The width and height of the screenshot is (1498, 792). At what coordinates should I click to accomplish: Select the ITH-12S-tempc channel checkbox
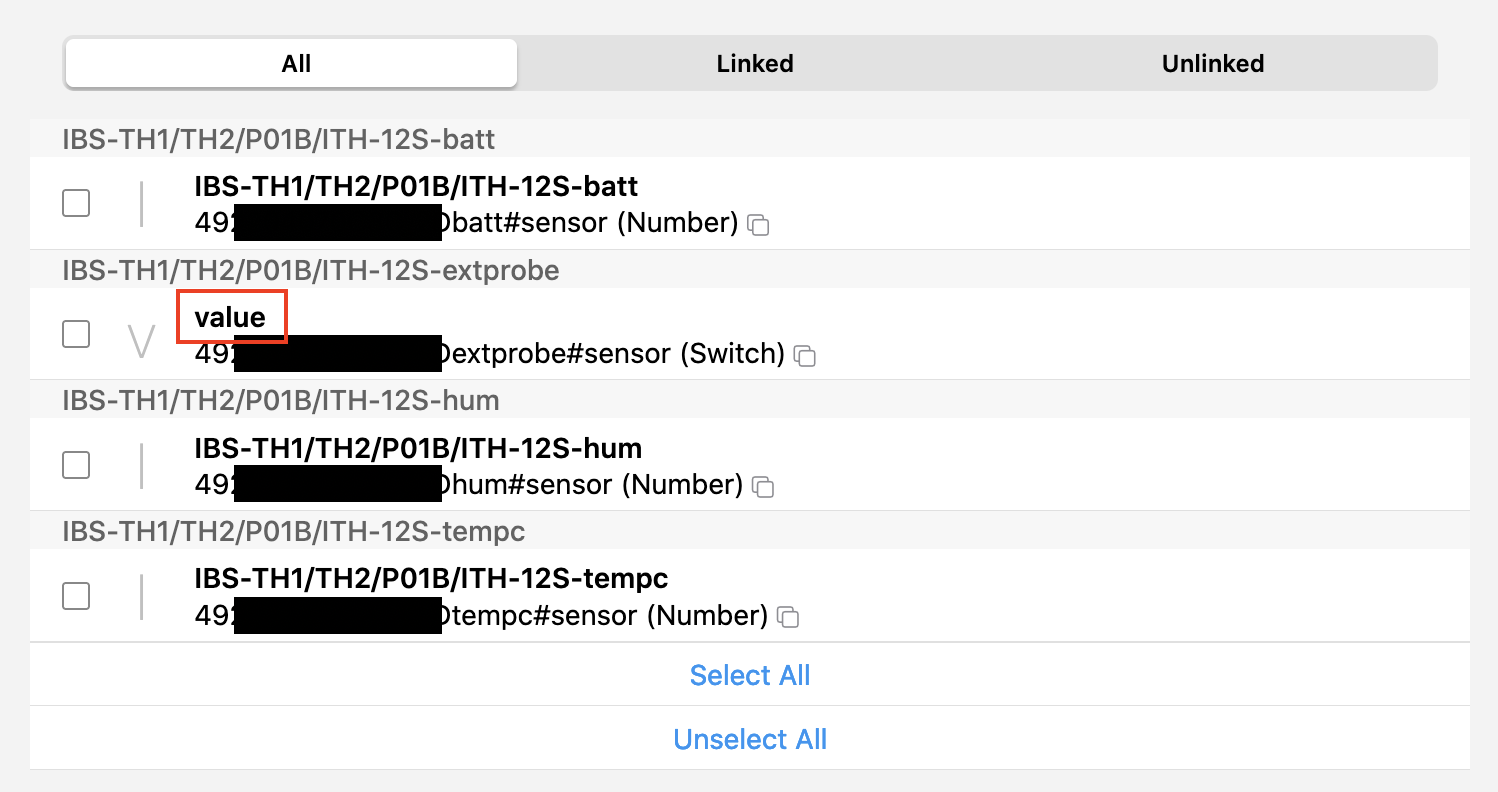click(x=76, y=596)
